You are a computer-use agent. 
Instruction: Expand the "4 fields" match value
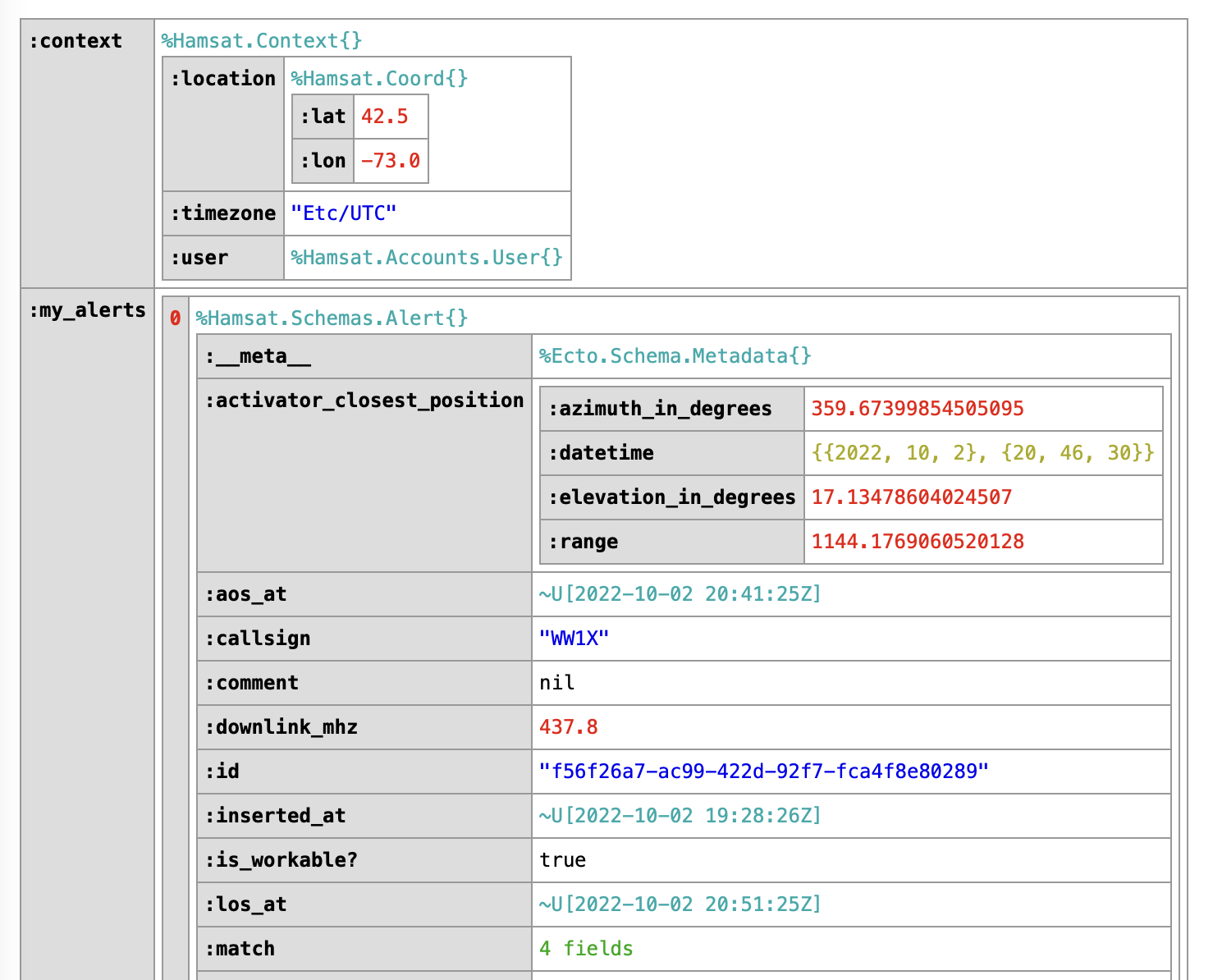tap(586, 949)
